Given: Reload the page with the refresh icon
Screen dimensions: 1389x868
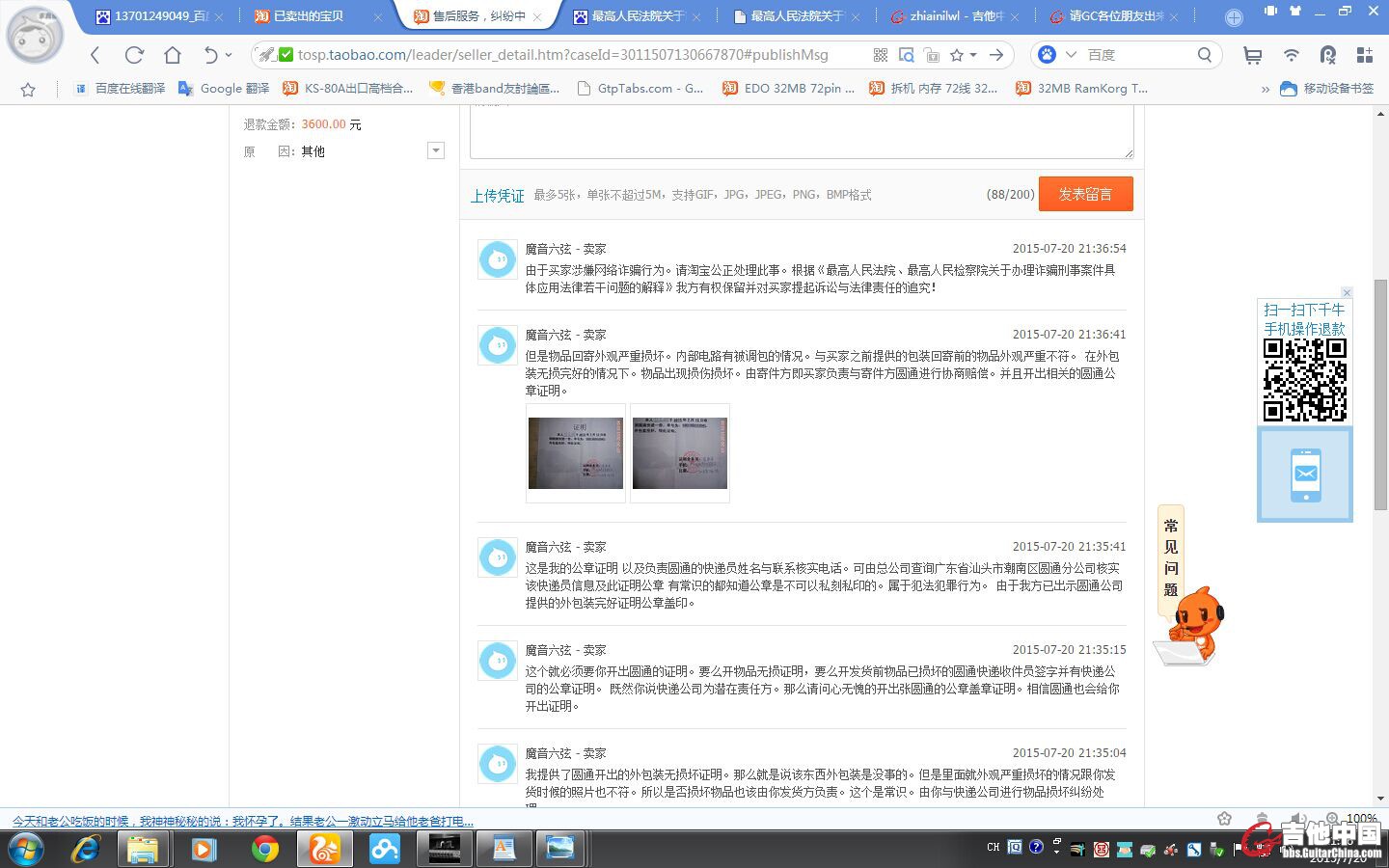Looking at the screenshot, I should [x=134, y=55].
